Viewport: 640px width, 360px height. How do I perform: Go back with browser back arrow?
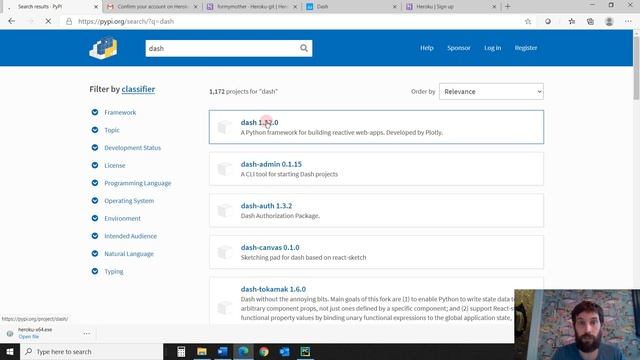(x=11, y=21)
